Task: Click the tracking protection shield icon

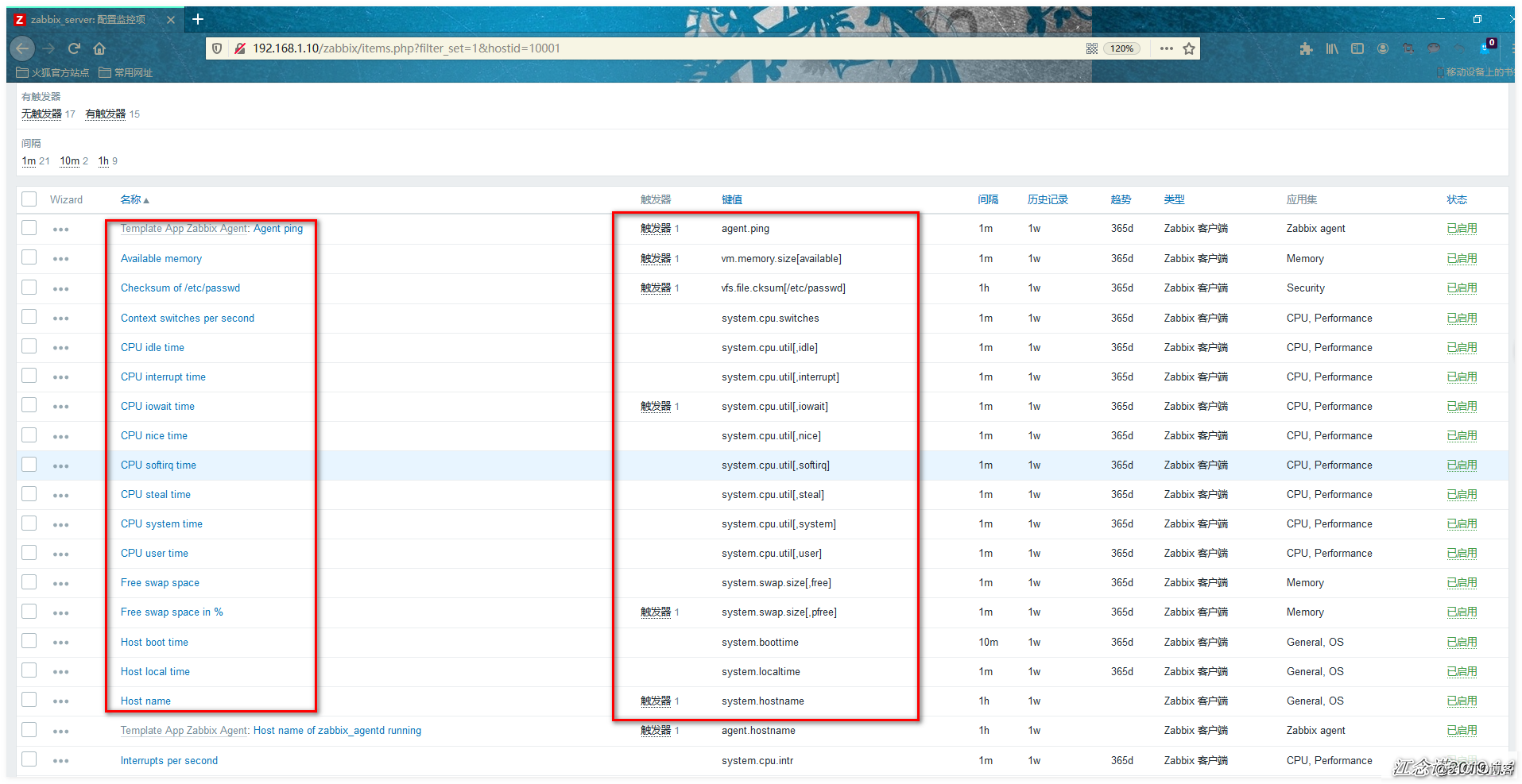Action: click(x=217, y=48)
